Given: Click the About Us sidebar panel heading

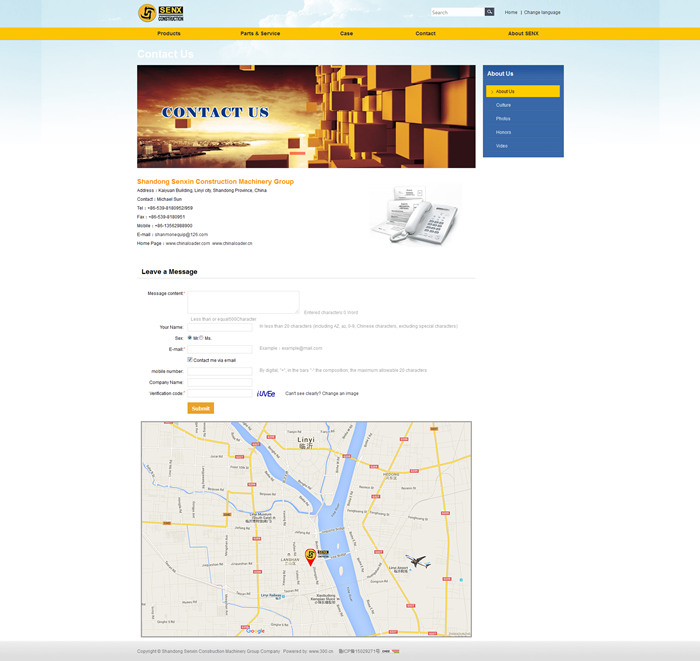Looking at the screenshot, I should tap(500, 74).
